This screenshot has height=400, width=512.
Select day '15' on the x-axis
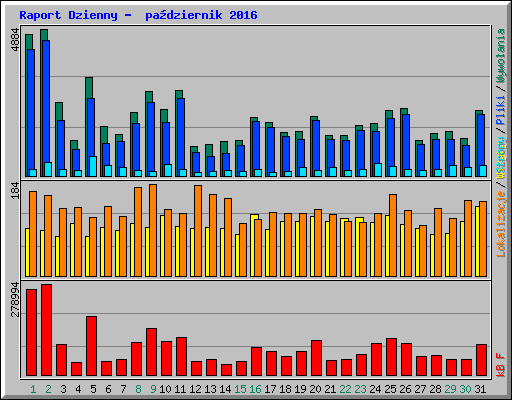point(240,389)
